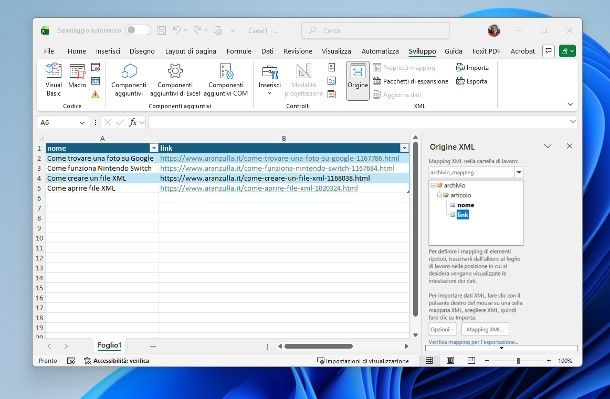Click the Excel search box
The height and width of the screenshot is (399, 610).
pyautogui.click(x=375, y=30)
